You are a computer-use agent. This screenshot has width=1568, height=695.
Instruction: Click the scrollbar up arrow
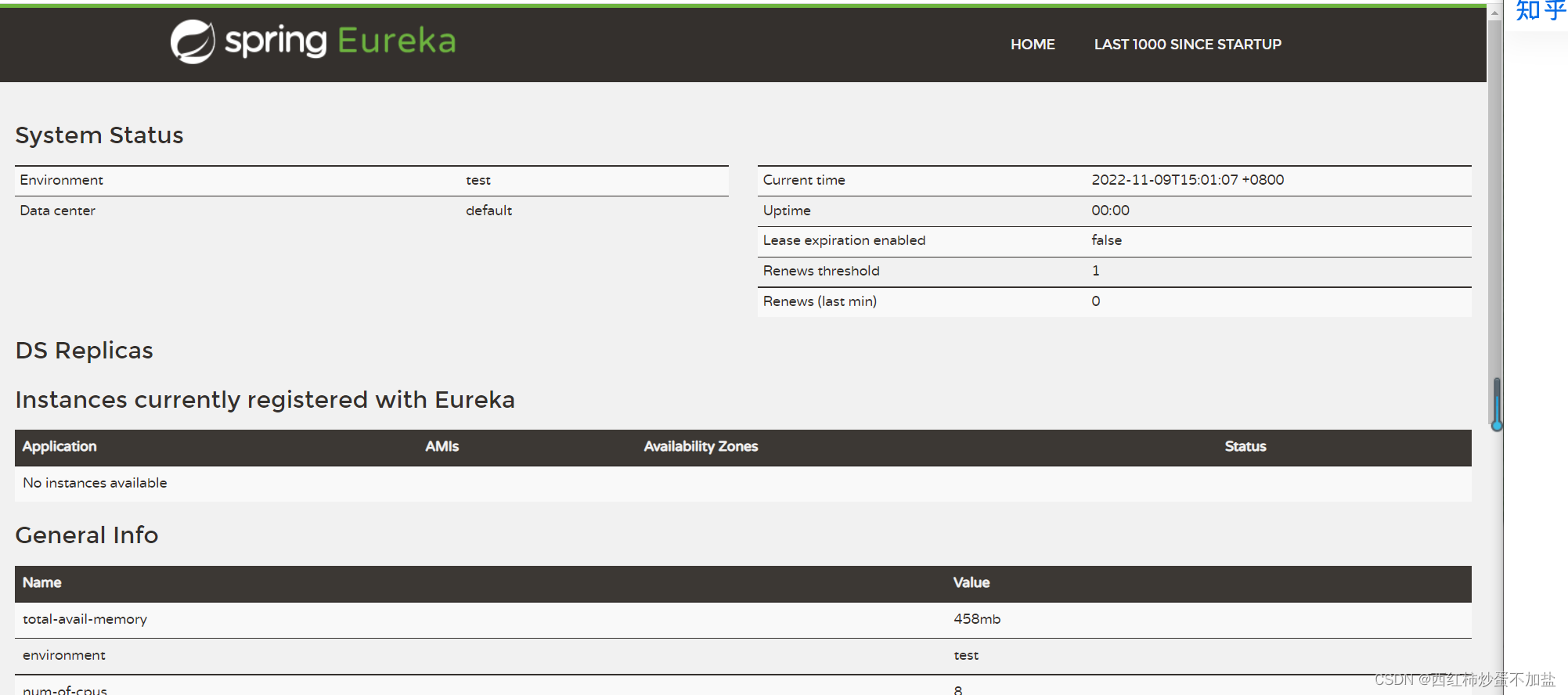point(1494,13)
